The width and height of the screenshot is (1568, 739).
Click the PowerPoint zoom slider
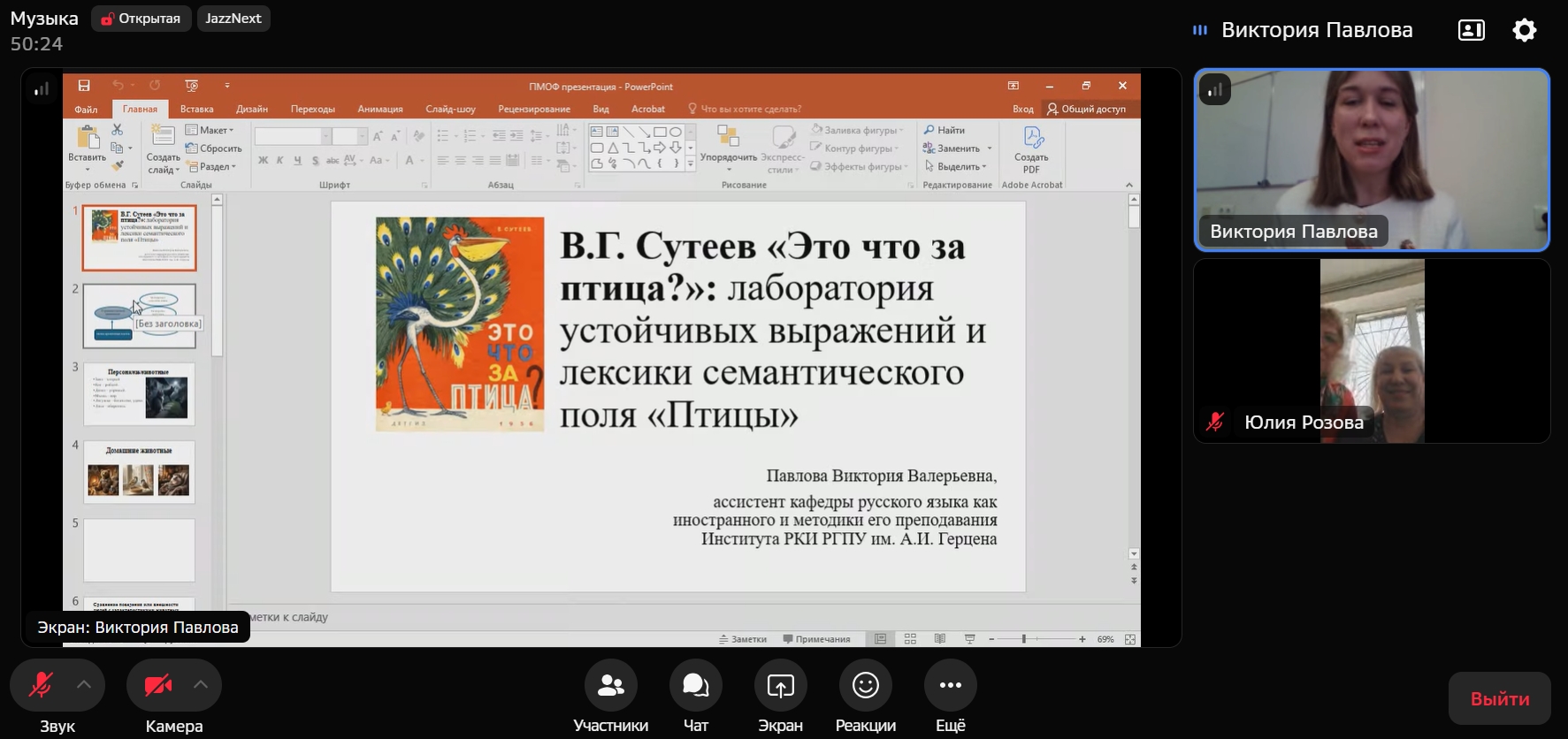pos(1024,639)
